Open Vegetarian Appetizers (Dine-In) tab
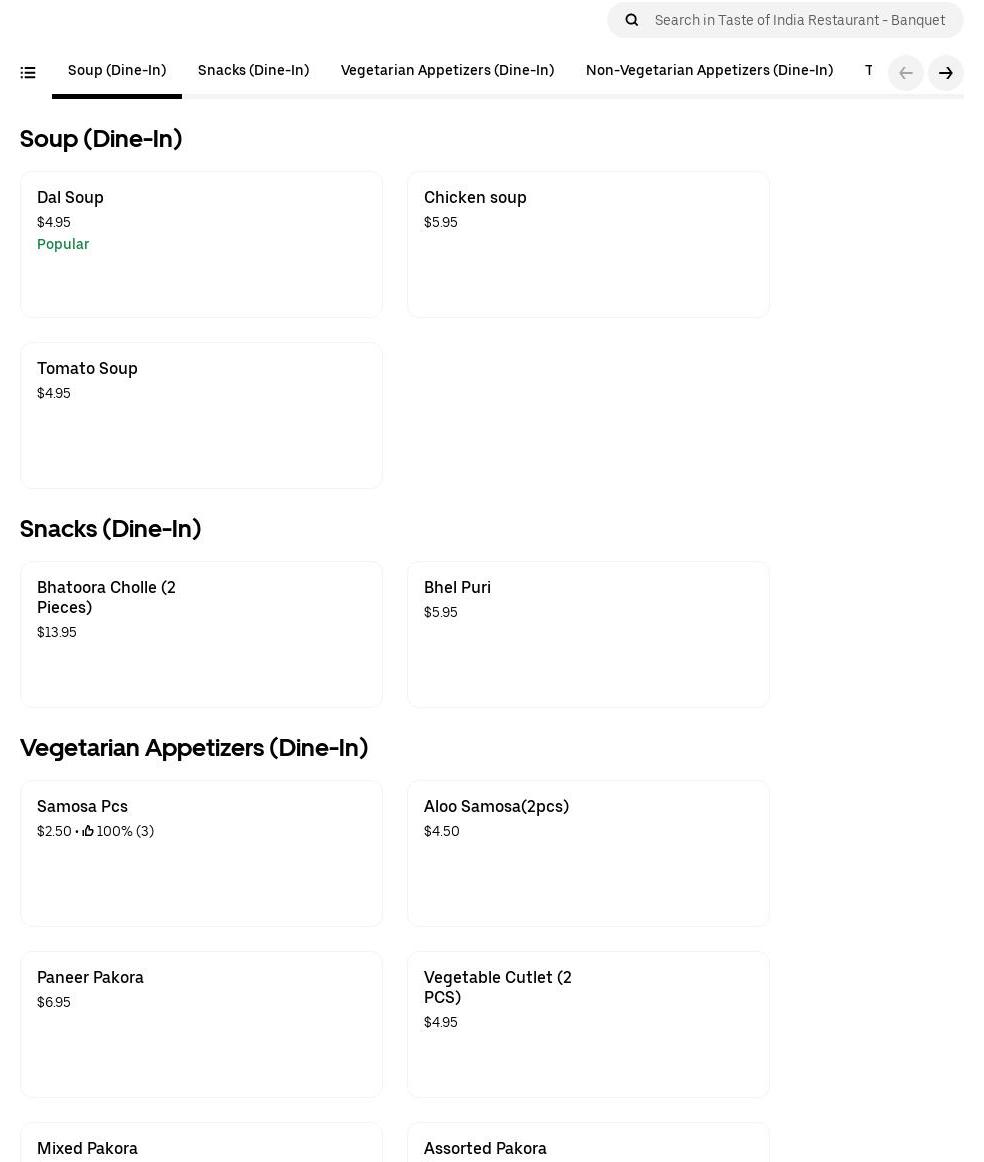 coord(447,71)
